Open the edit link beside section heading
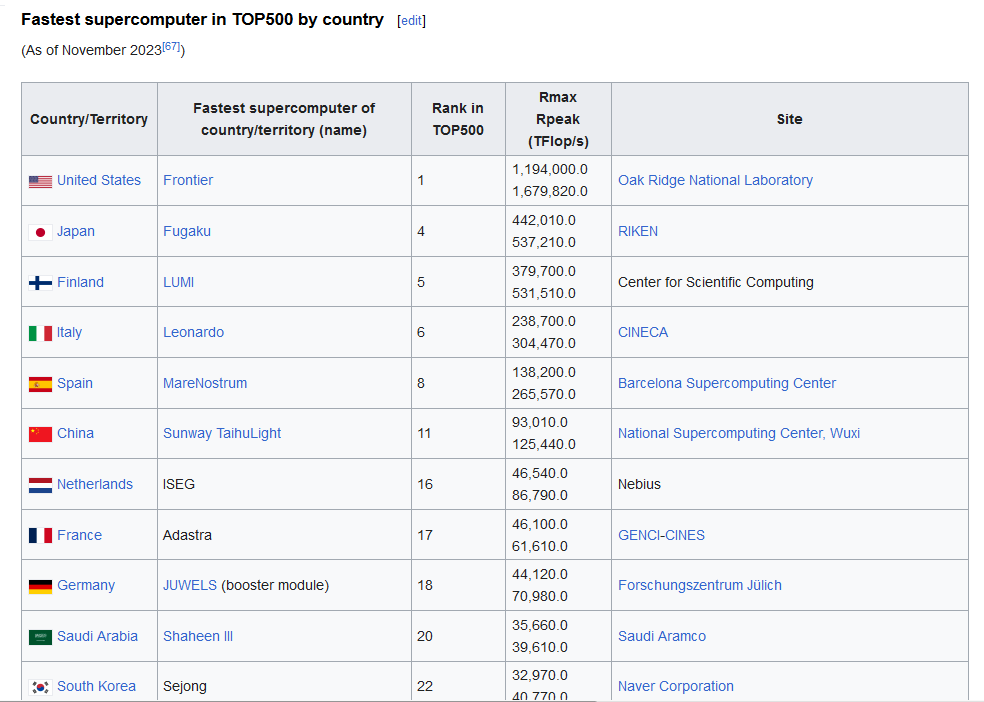Image resolution: width=984 pixels, height=702 pixels. click(x=411, y=21)
